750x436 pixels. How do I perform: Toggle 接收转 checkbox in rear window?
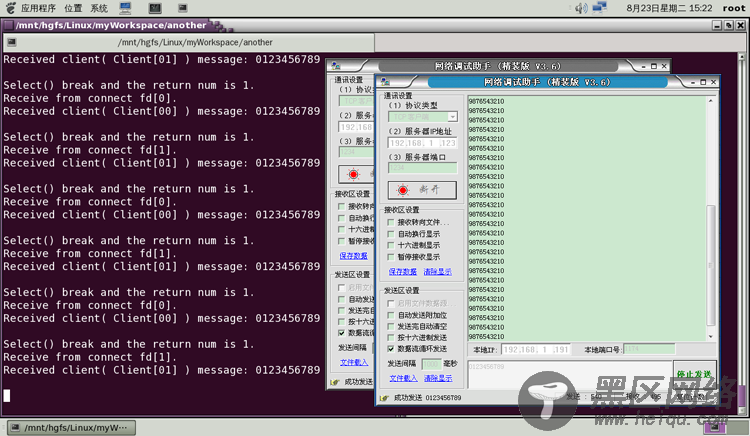[341, 207]
